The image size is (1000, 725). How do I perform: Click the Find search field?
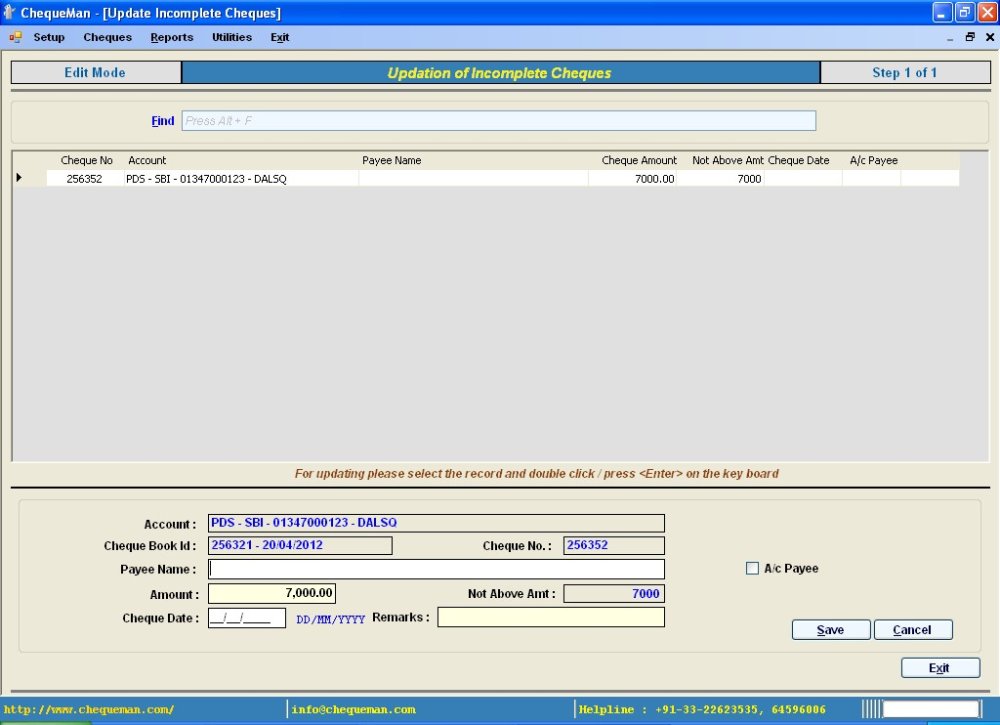pos(498,120)
